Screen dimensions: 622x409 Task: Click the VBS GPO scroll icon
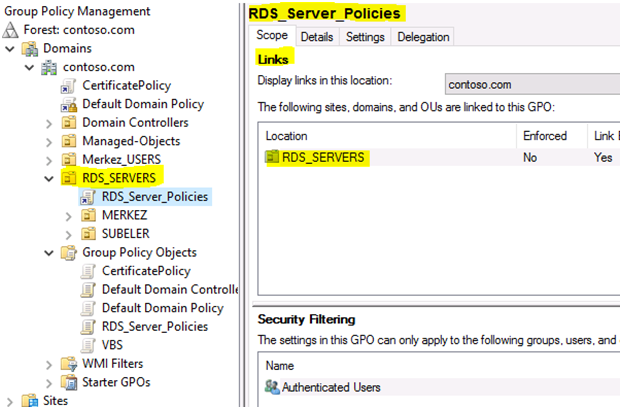pyautogui.click(x=88, y=346)
